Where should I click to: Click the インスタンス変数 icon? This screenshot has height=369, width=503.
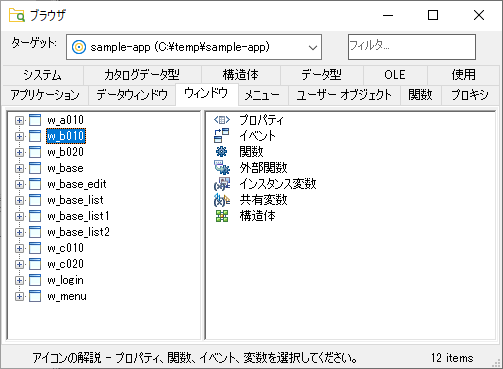pyautogui.click(x=222, y=184)
